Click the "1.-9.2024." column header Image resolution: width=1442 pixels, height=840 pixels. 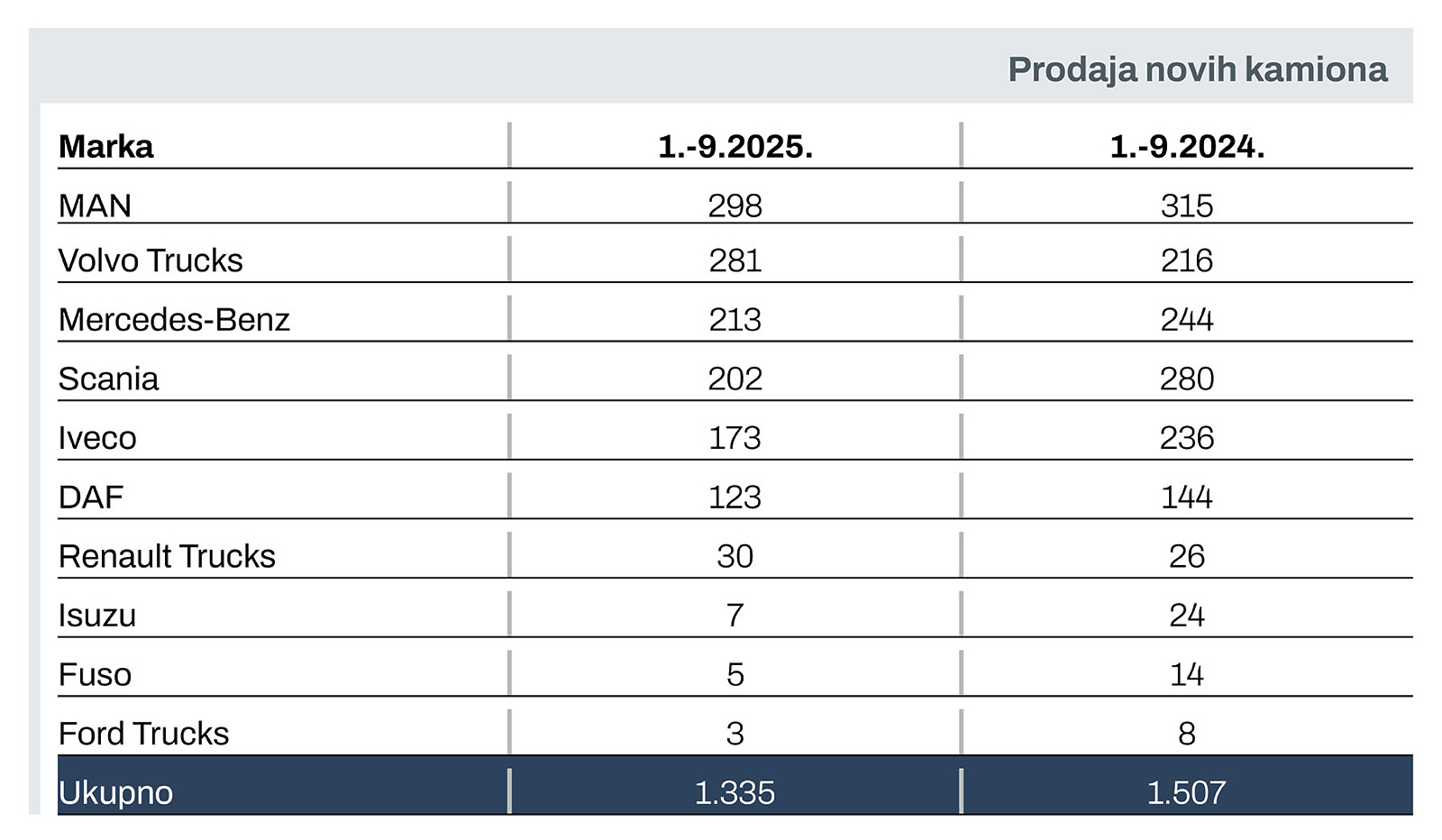click(x=1186, y=147)
